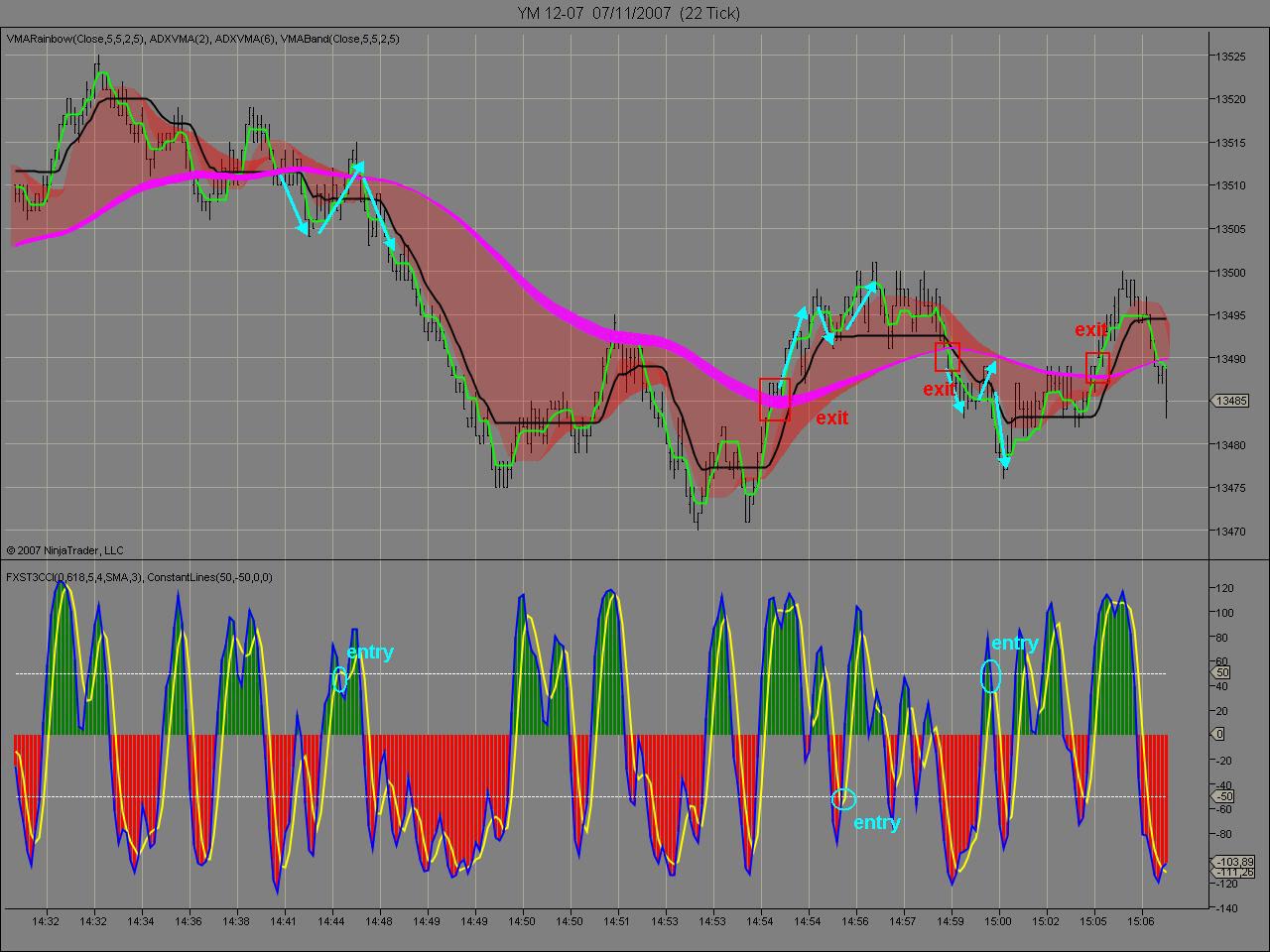Click the -50 constant line label
The height and width of the screenshot is (952, 1270).
point(1223,796)
